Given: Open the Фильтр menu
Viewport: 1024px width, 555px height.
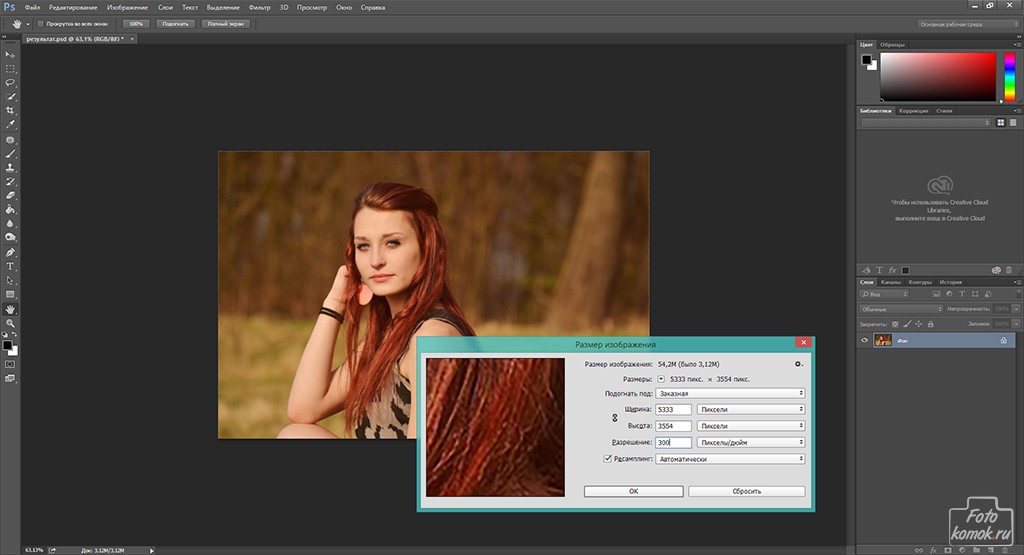Looking at the screenshot, I should pyautogui.click(x=259, y=7).
